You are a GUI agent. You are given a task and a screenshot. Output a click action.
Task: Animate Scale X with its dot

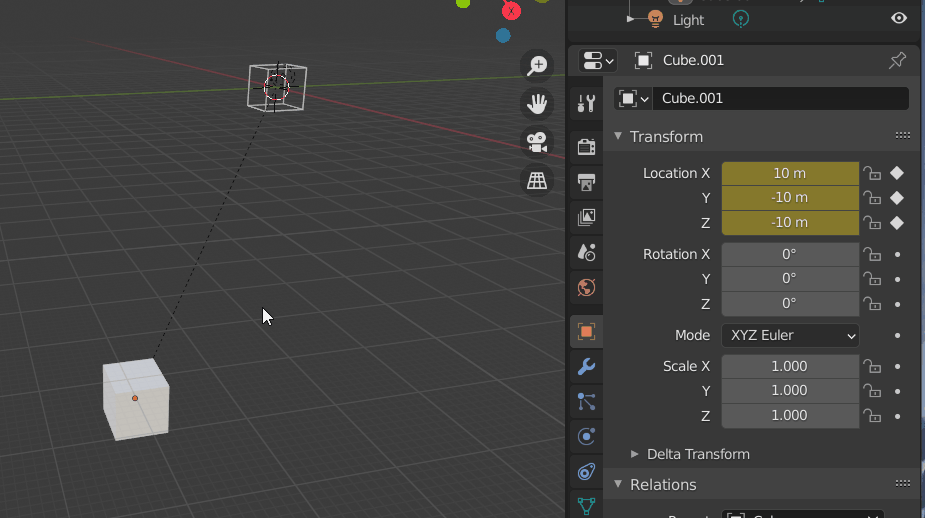coord(897,366)
